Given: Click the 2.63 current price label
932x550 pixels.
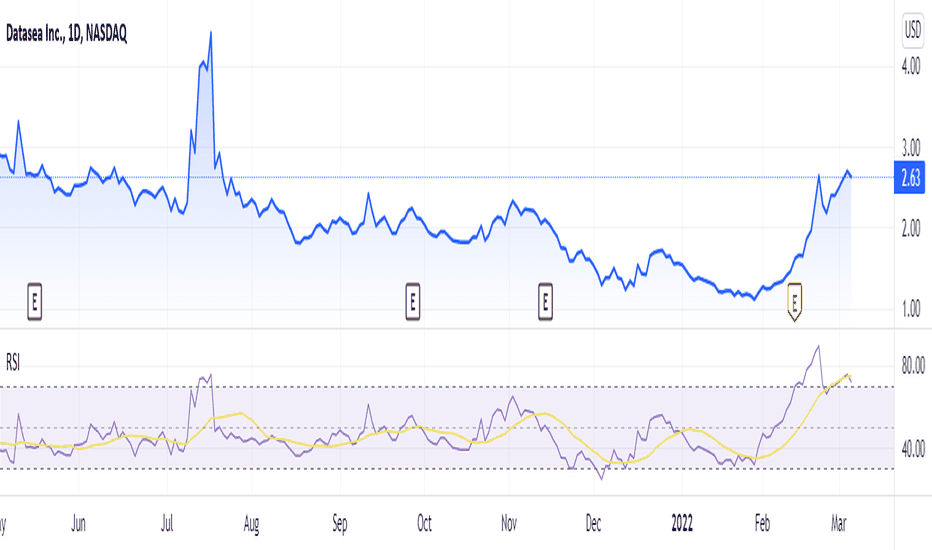Looking at the screenshot, I should coord(910,177).
